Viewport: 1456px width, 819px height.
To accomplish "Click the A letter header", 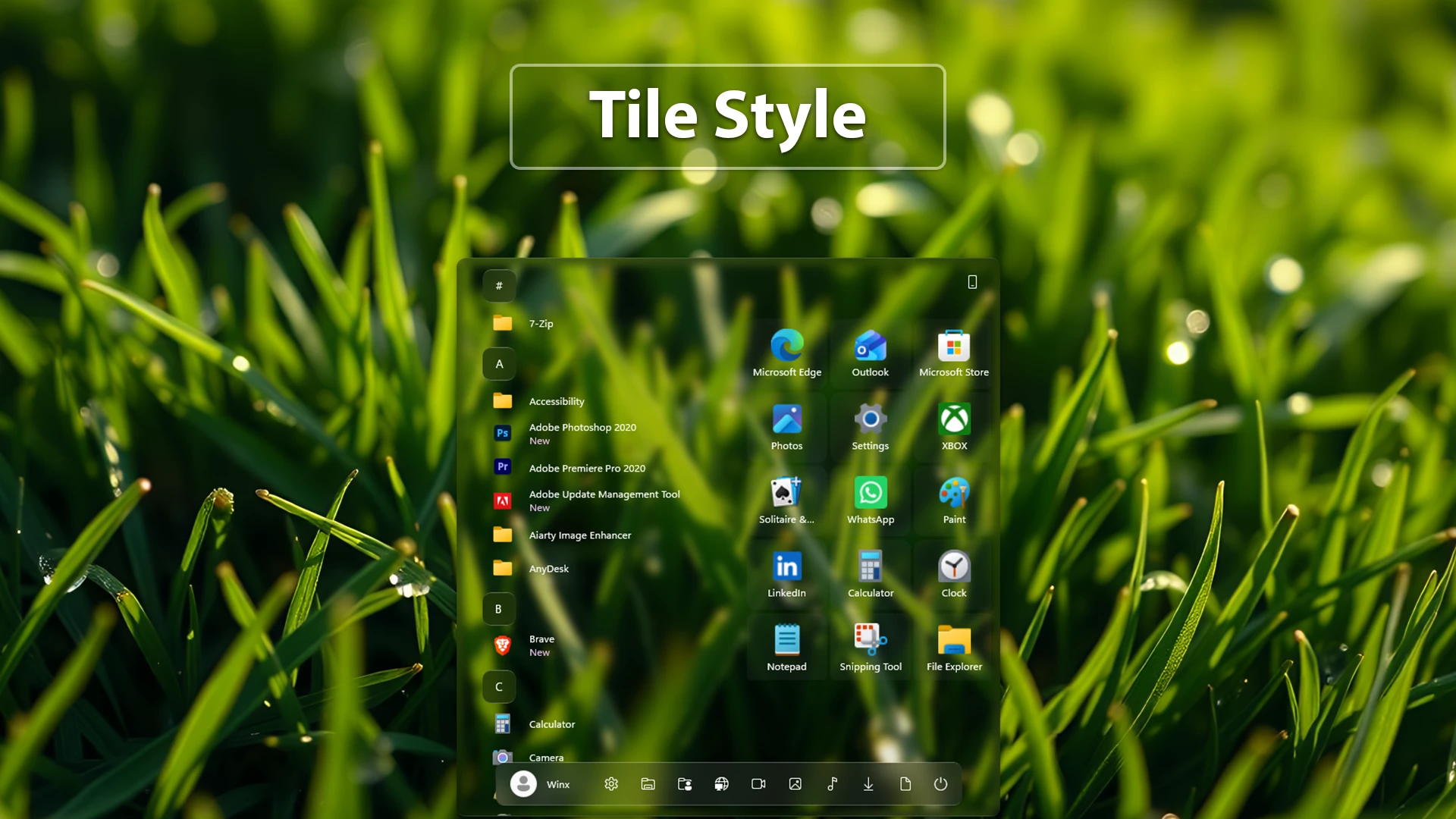I will (499, 364).
